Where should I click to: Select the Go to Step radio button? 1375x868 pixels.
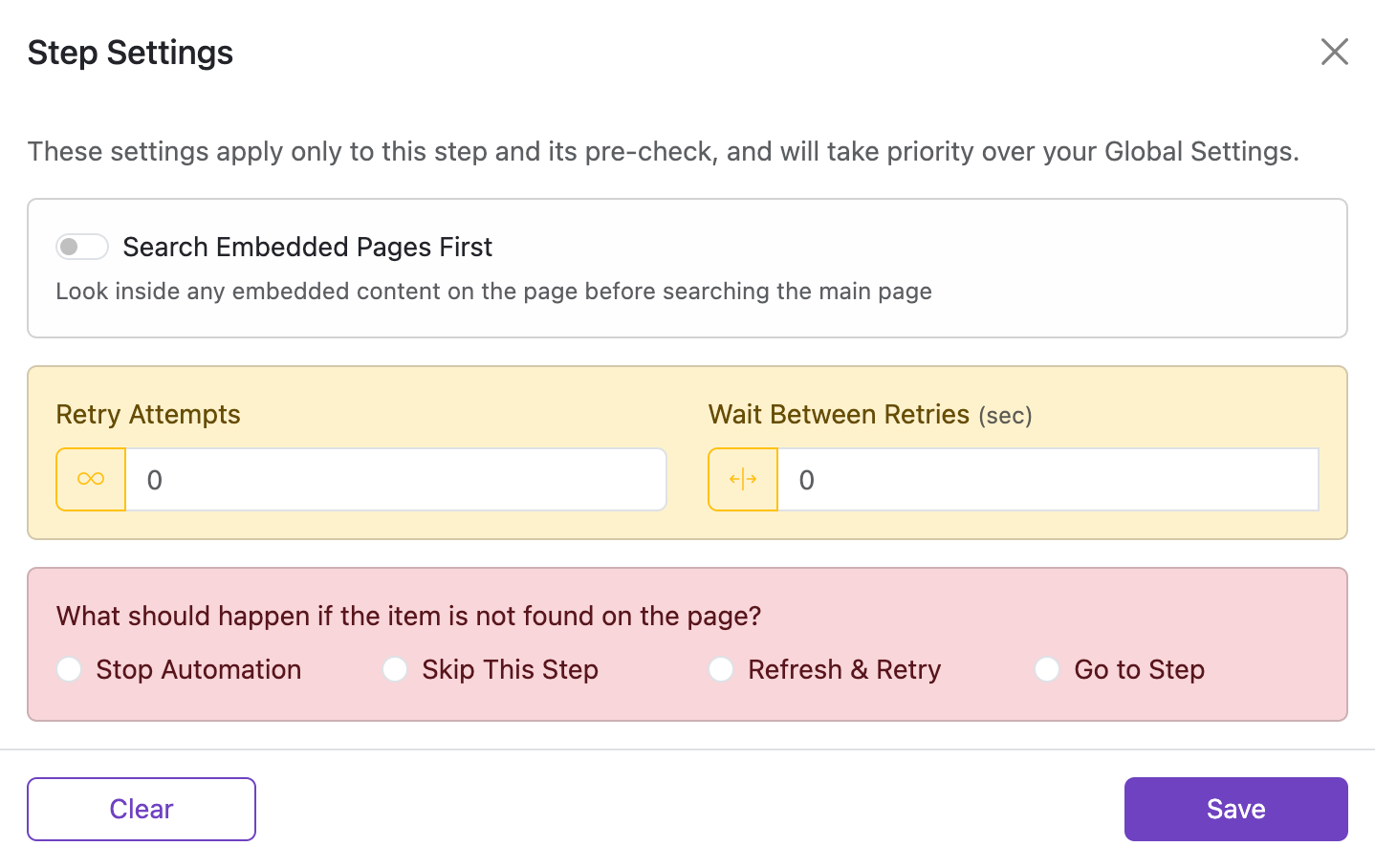pyautogui.click(x=1047, y=669)
